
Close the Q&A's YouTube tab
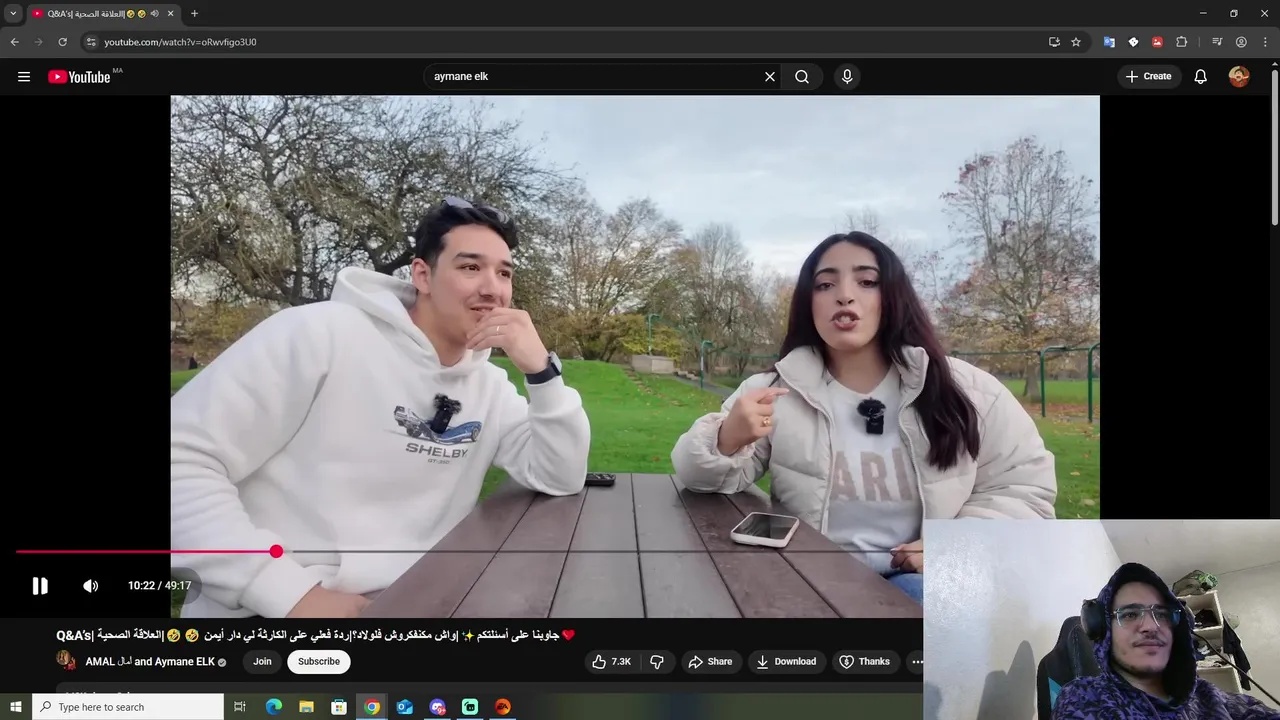tap(171, 14)
